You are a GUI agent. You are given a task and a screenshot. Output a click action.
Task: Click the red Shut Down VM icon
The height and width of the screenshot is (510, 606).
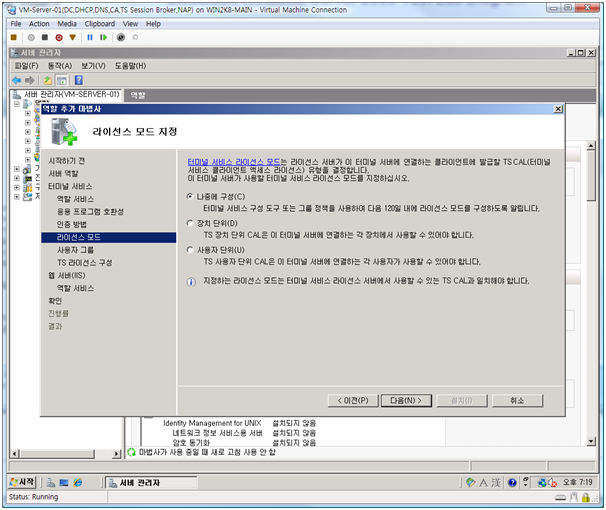pyautogui.click(x=59, y=37)
